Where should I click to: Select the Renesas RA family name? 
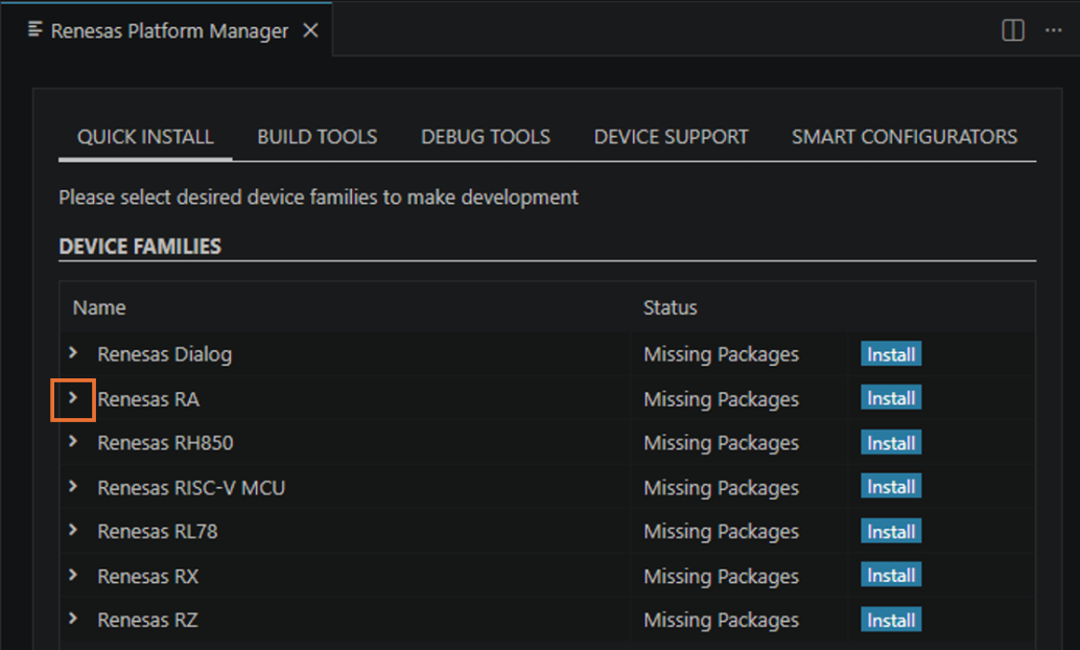point(148,399)
